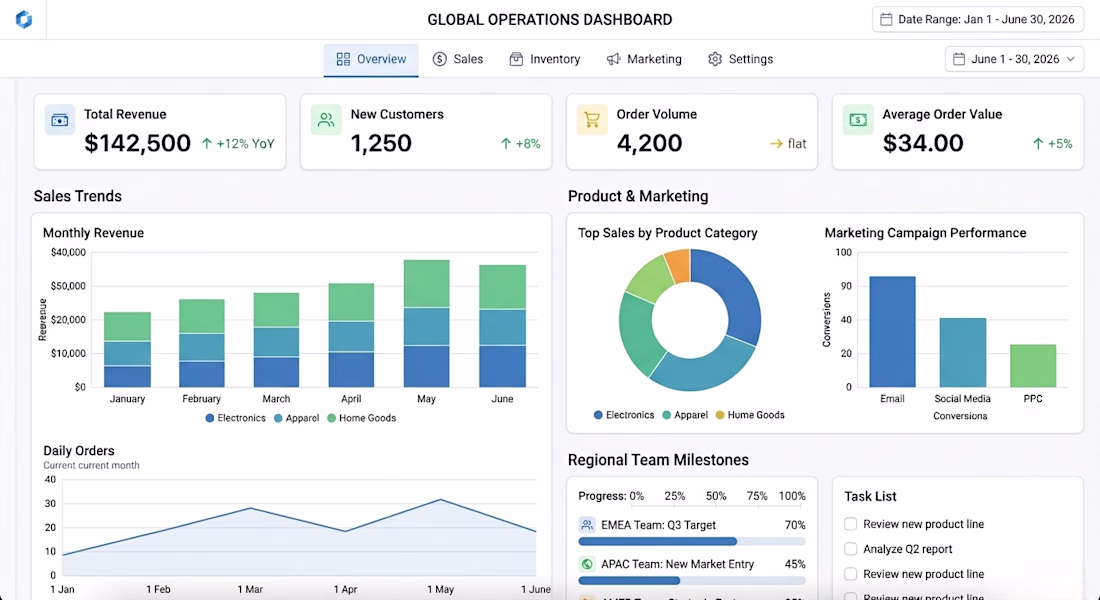Go to the Inventory tab
Image resolution: width=1100 pixels, height=600 pixels.
click(x=545, y=60)
